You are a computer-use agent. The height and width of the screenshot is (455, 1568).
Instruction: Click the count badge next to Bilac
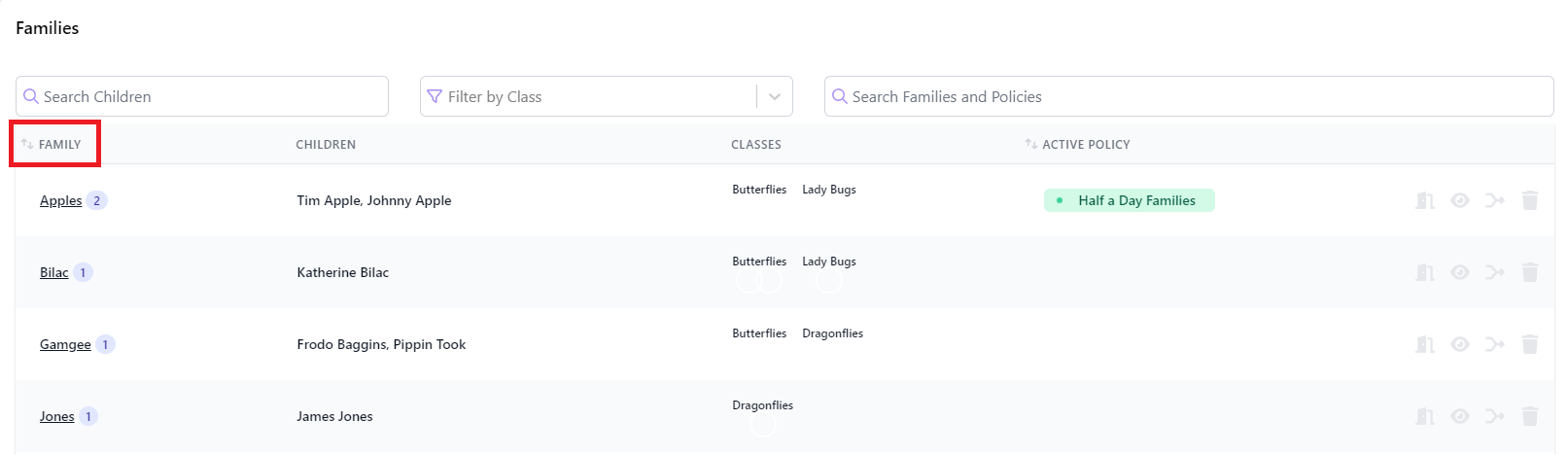point(84,272)
